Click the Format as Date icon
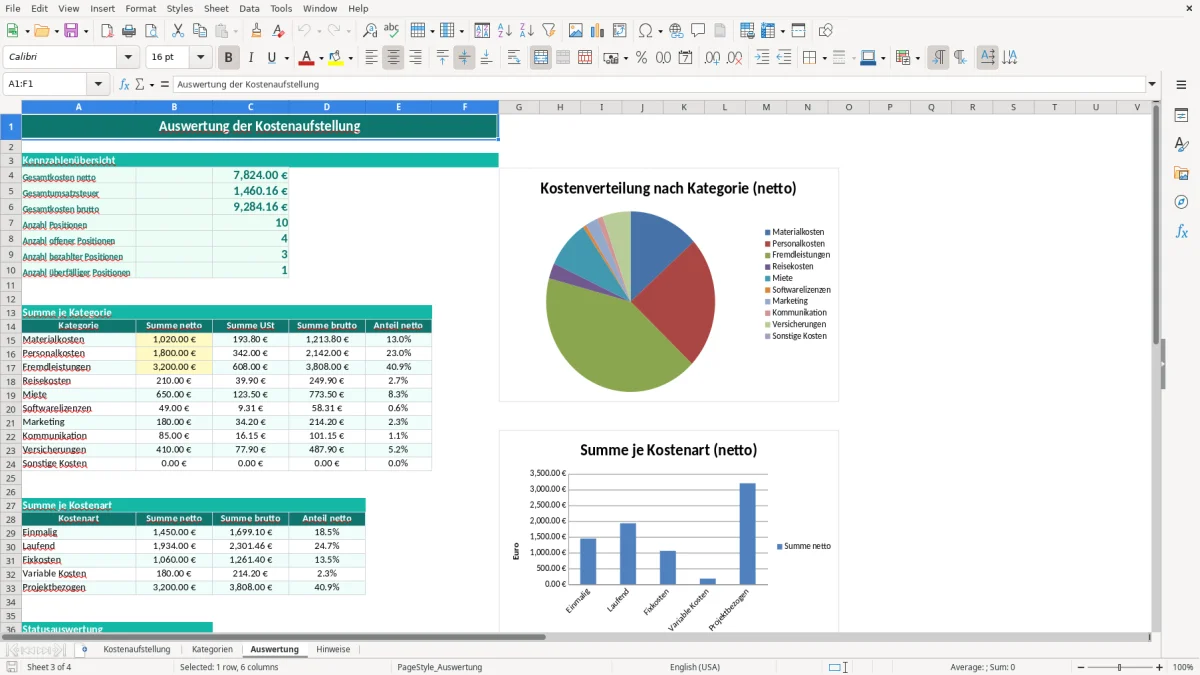The image size is (1200, 675). click(x=685, y=58)
